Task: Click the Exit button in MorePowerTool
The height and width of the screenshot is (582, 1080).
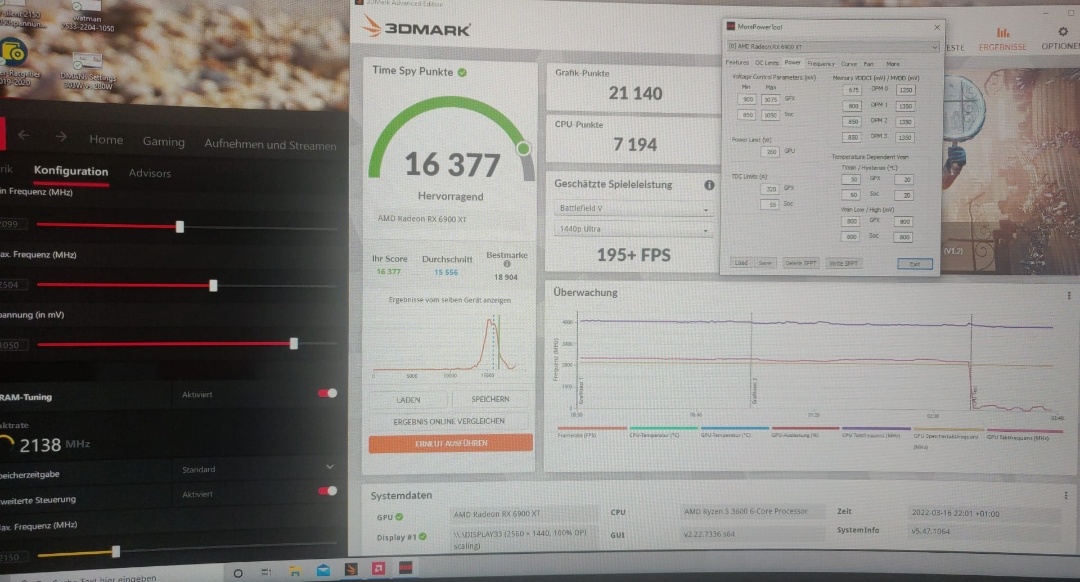Action: click(x=915, y=264)
